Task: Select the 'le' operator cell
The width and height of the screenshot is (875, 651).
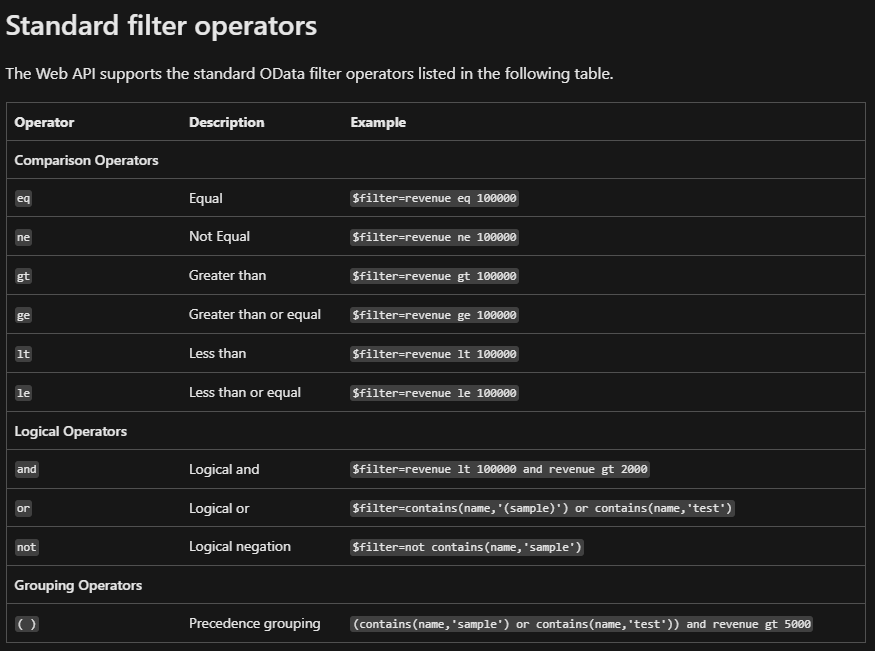Action: (x=23, y=392)
